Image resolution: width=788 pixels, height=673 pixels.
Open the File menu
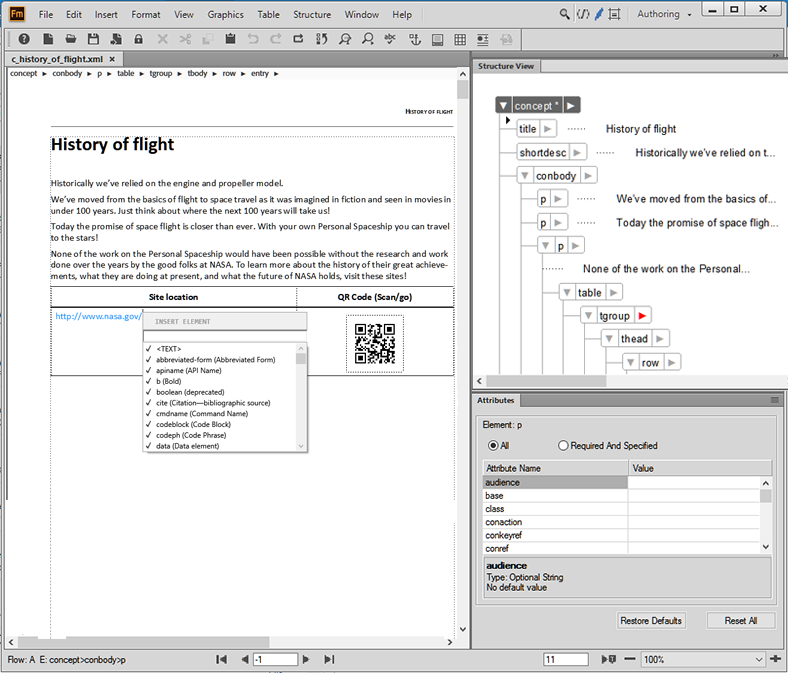(46, 15)
